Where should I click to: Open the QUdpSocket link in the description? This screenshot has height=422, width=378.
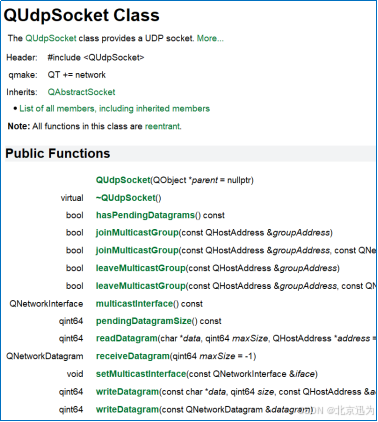tap(51, 38)
